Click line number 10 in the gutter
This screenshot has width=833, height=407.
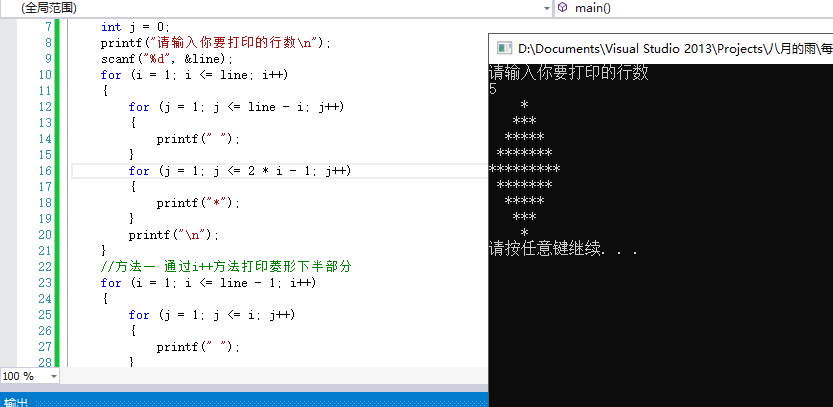tap(45, 75)
